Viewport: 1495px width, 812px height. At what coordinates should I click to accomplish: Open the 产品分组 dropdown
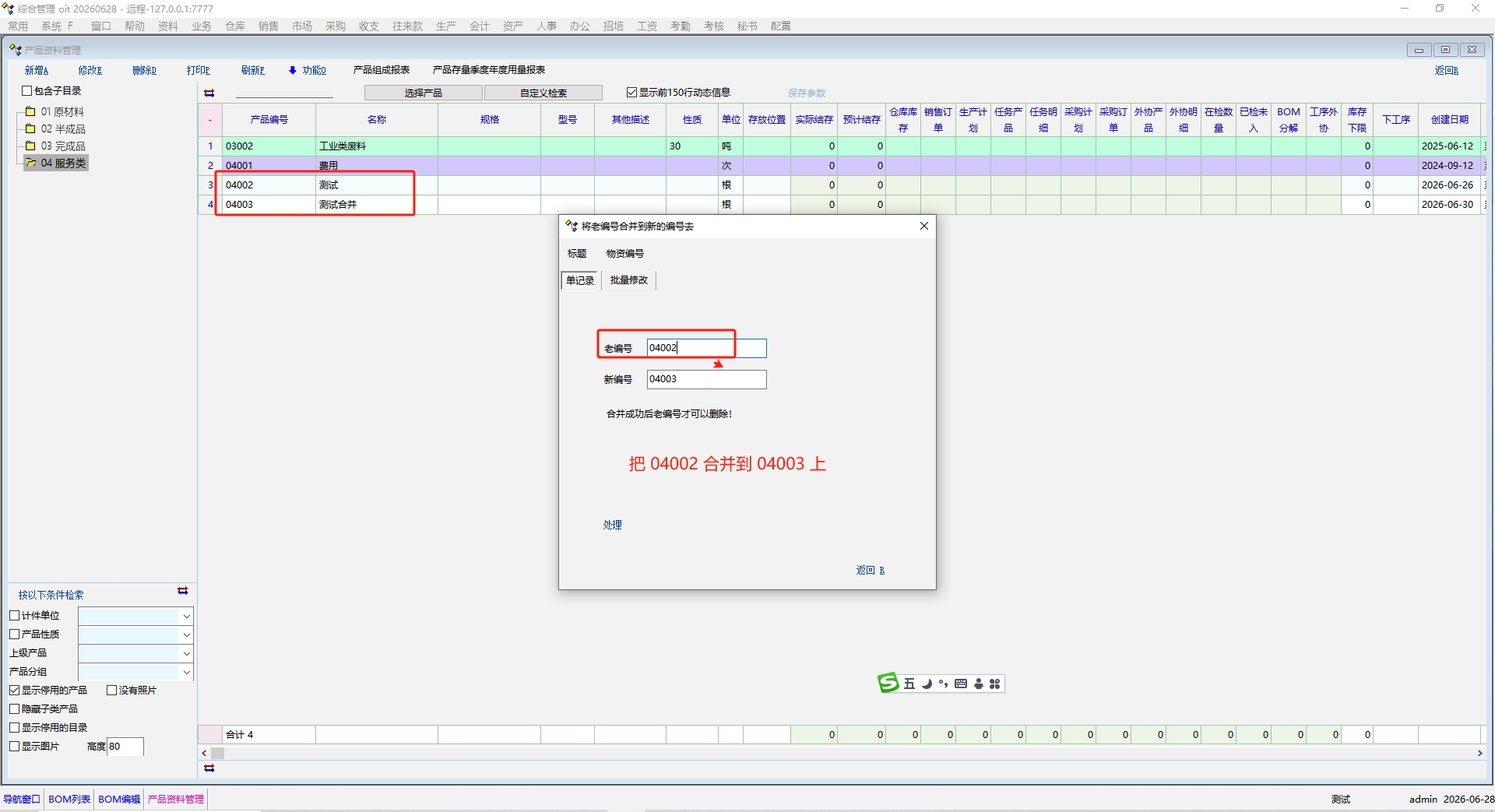186,672
